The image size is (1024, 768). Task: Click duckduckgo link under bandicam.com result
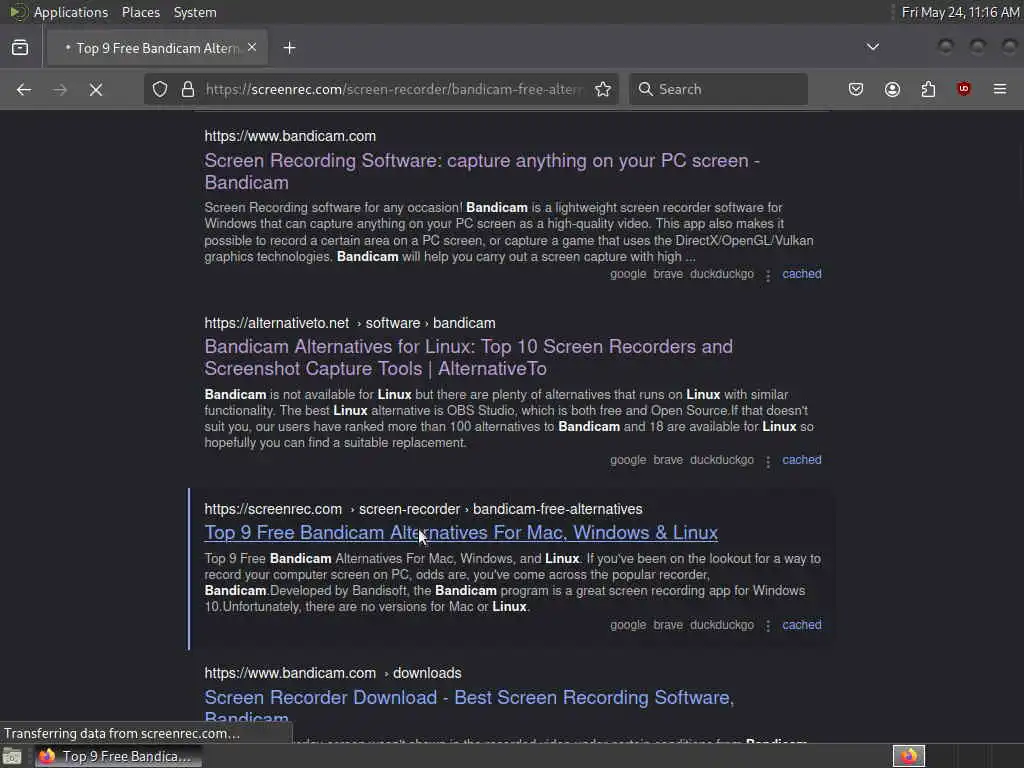[722, 274]
